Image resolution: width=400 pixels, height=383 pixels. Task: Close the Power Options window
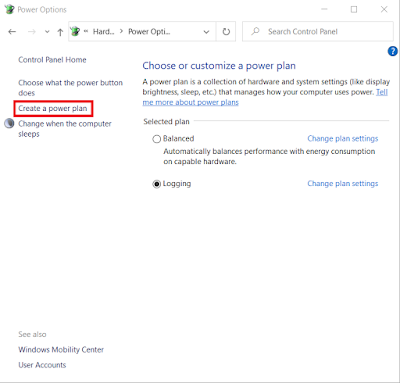click(x=384, y=9)
